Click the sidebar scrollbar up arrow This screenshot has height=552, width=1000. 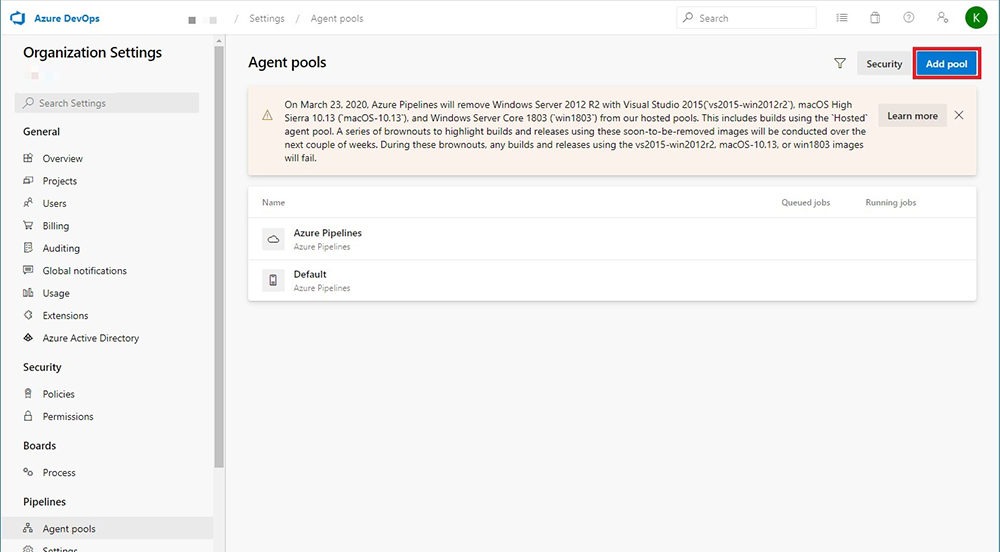click(x=219, y=41)
